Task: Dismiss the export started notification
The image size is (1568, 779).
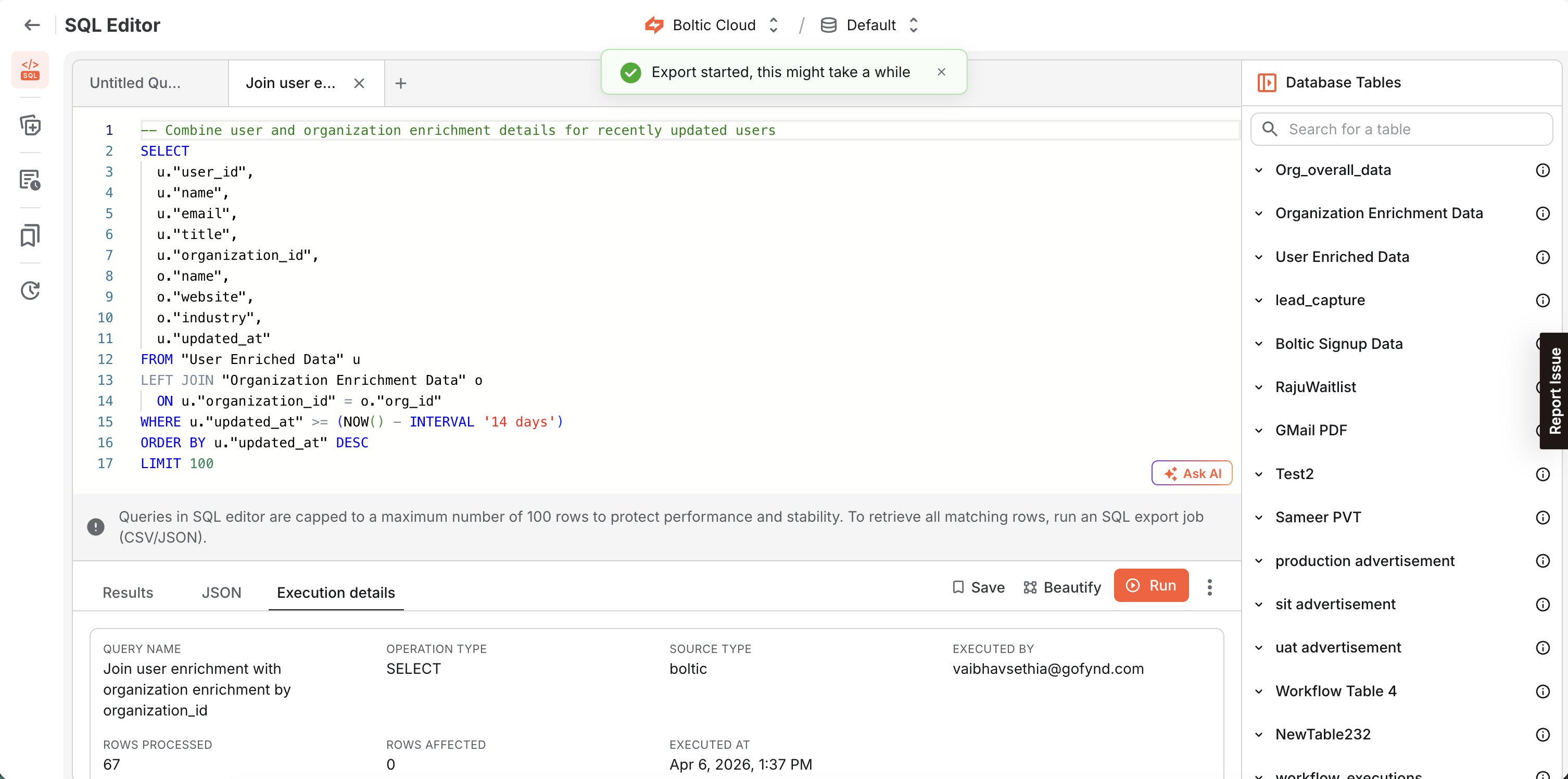Action: point(941,72)
